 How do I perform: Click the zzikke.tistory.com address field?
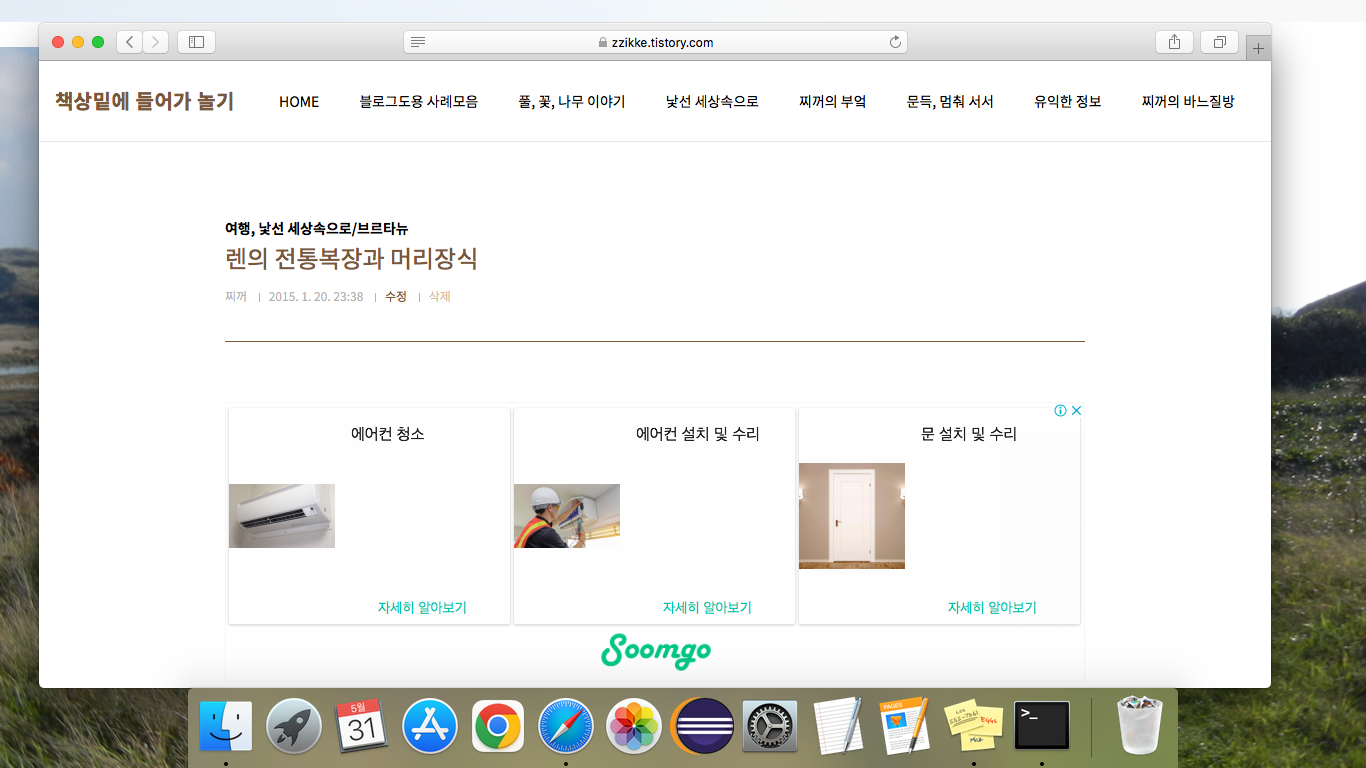pos(655,42)
